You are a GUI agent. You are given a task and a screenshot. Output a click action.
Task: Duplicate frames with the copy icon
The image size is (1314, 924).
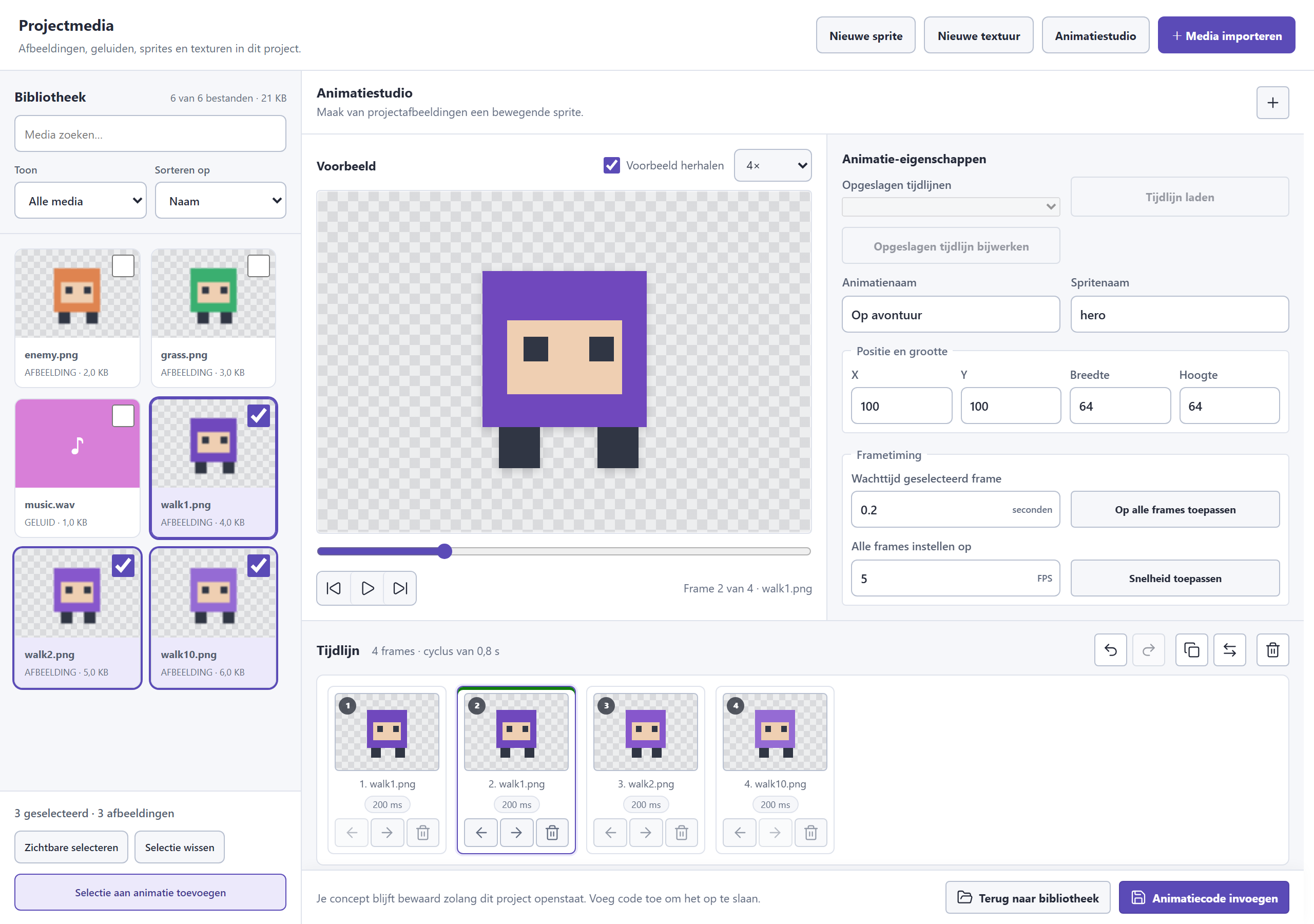1191,650
